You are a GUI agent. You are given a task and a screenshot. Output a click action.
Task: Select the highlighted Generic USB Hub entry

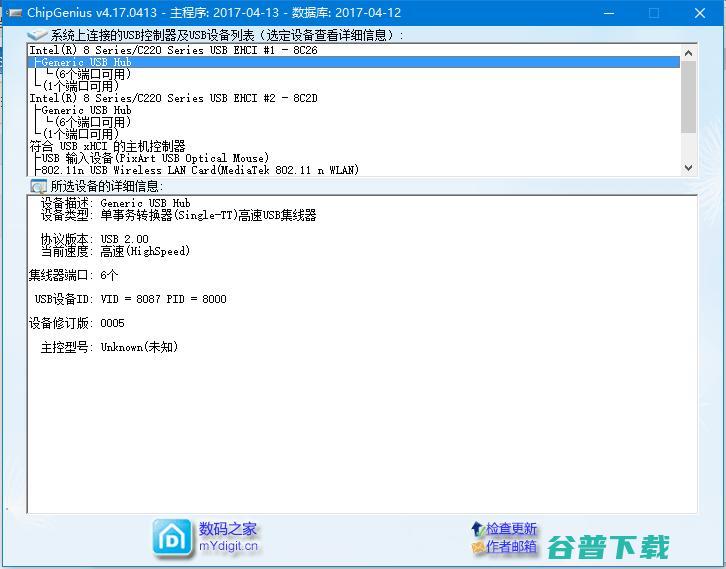[86, 62]
